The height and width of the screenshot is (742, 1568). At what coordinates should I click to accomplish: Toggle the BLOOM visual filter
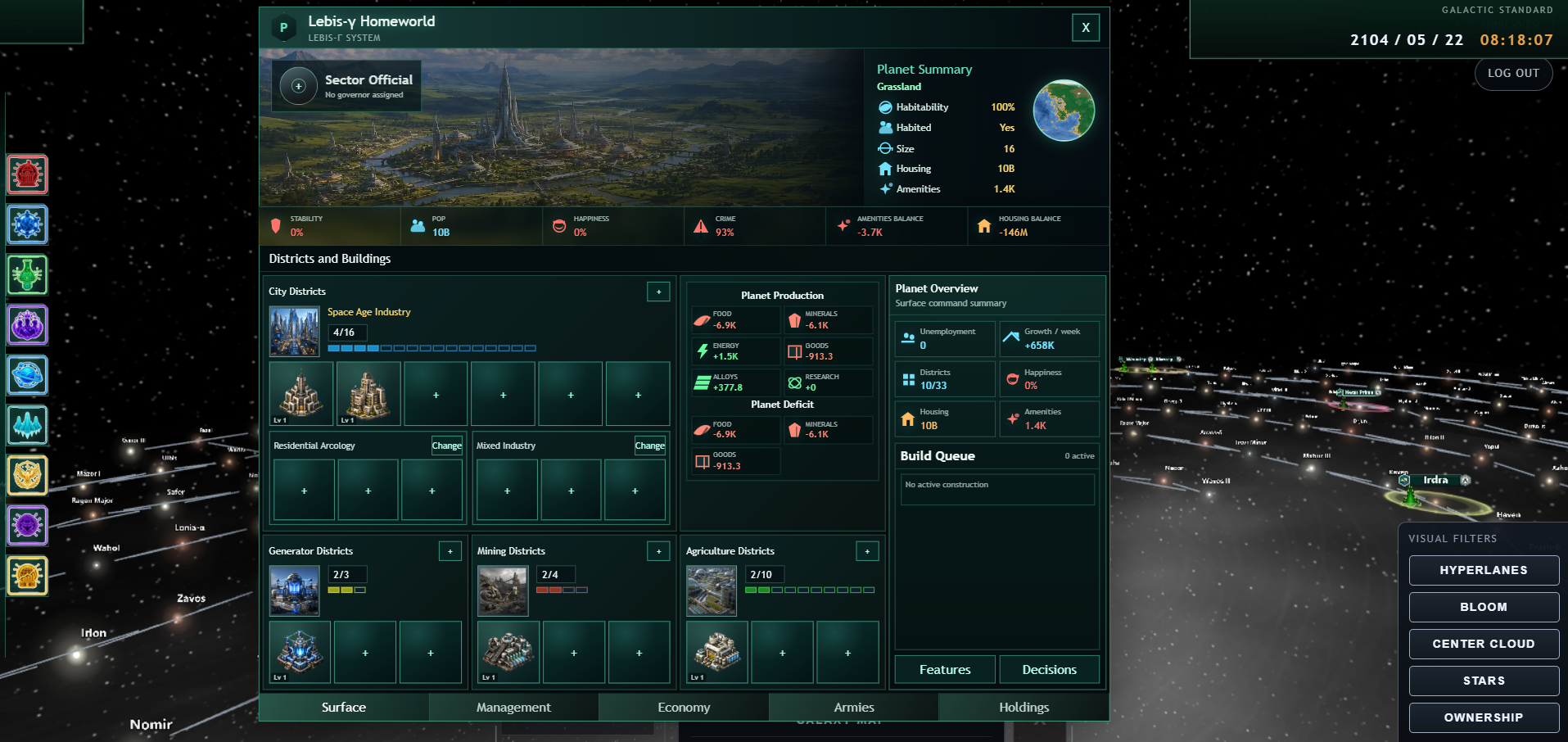tap(1484, 607)
